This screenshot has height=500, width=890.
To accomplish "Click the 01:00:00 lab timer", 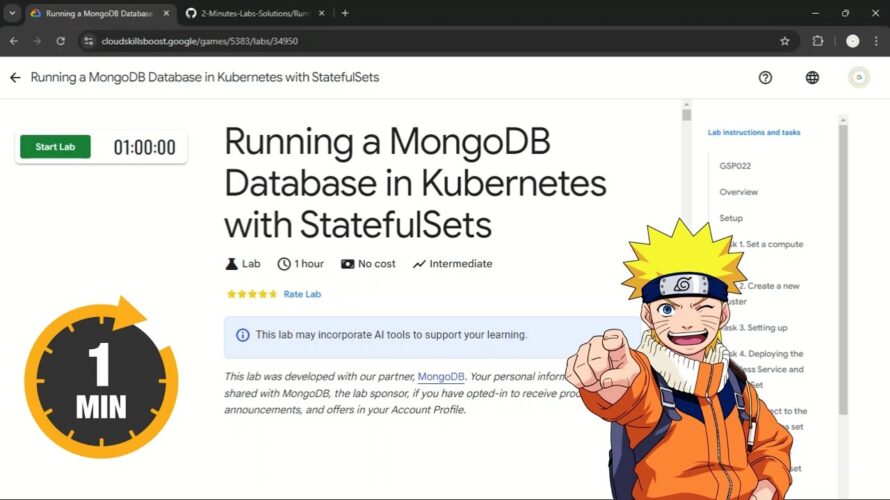I will (144, 148).
